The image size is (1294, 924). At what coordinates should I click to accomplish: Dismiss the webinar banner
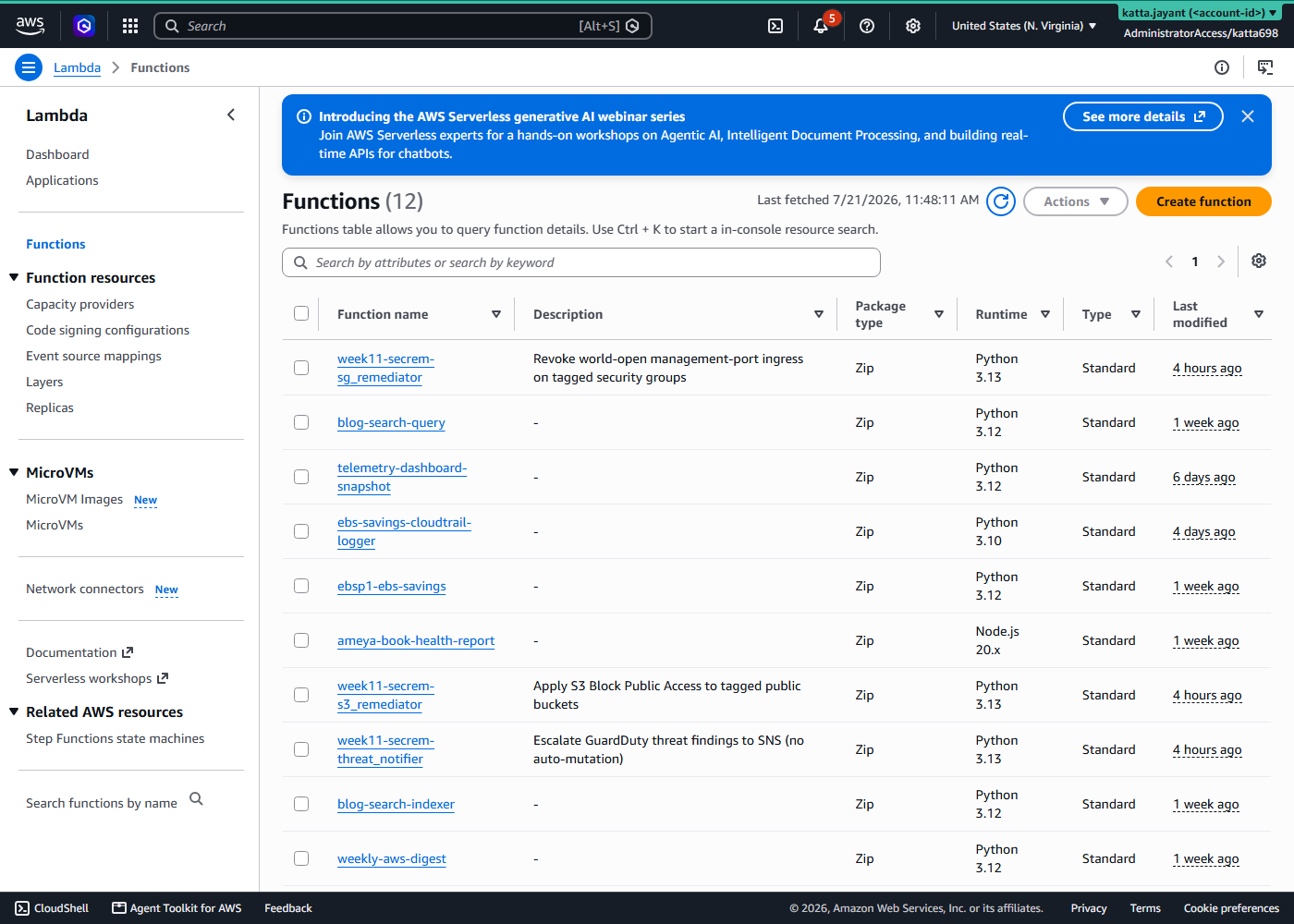pyautogui.click(x=1248, y=116)
